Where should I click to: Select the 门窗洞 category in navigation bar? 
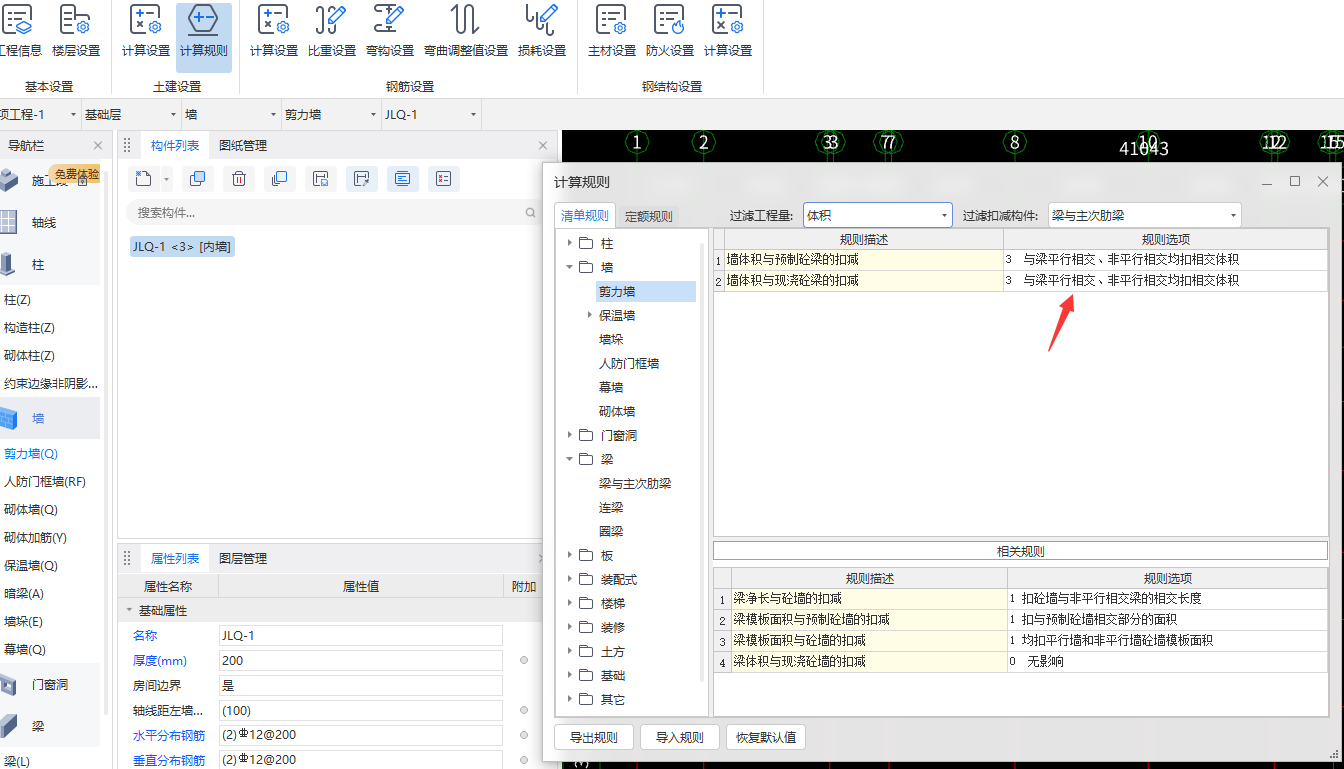(49, 685)
